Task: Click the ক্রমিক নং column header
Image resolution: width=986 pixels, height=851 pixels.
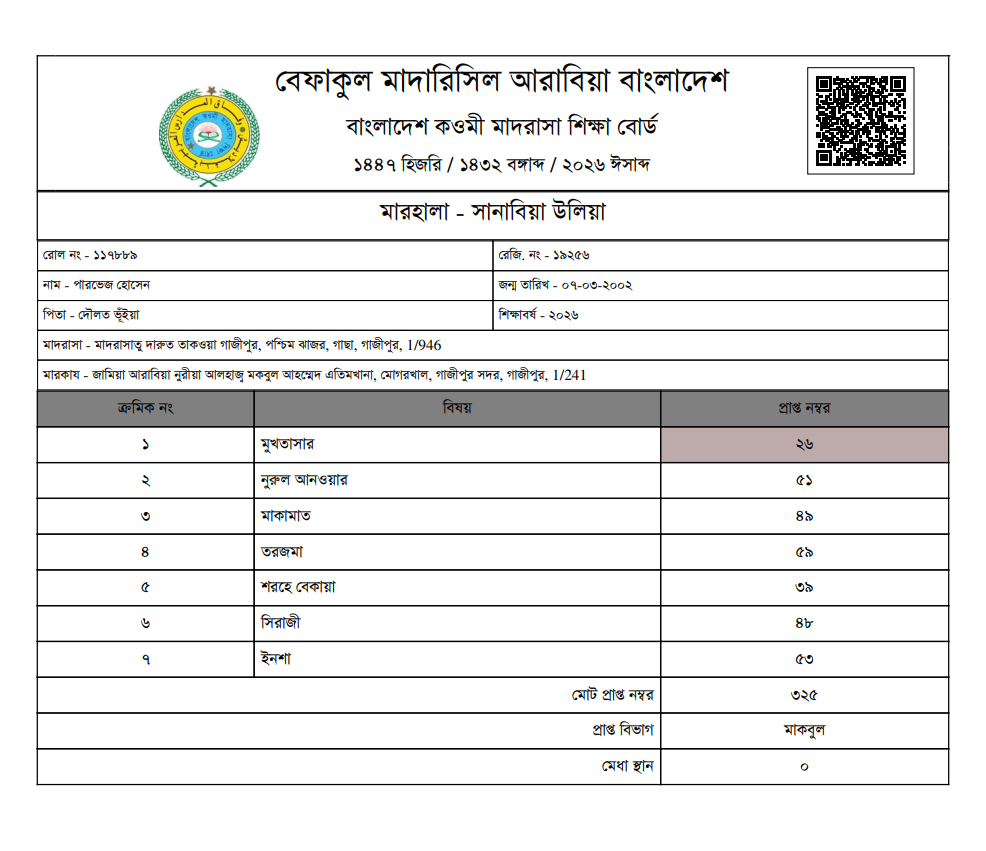Action: click(146, 408)
